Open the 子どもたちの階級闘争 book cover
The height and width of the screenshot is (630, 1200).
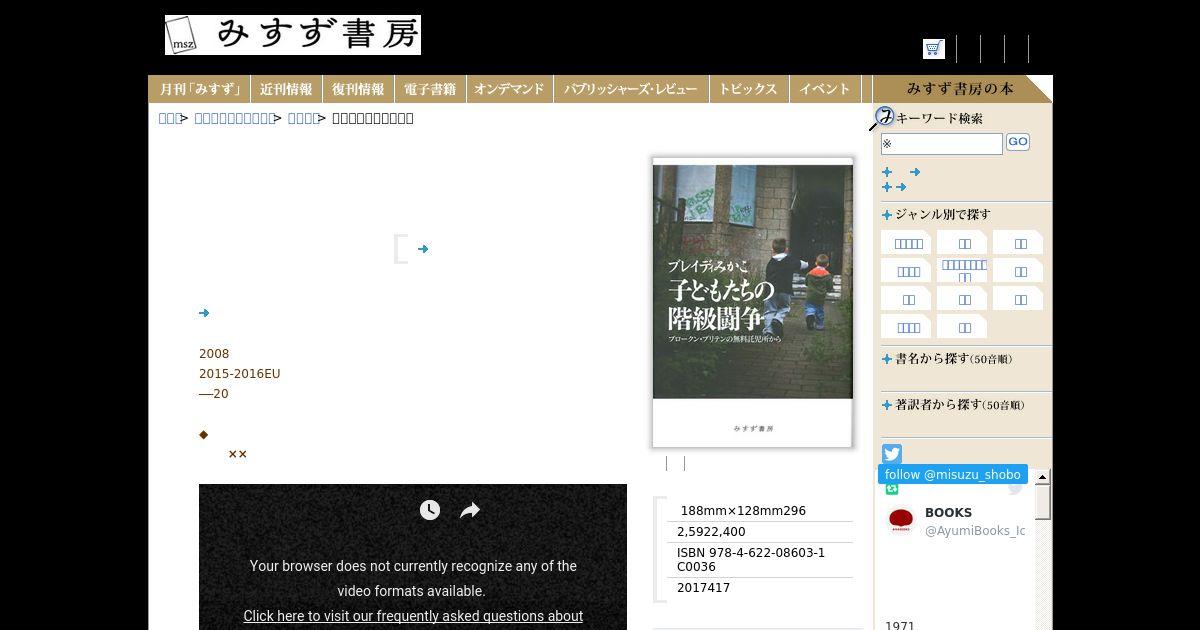pos(753,302)
